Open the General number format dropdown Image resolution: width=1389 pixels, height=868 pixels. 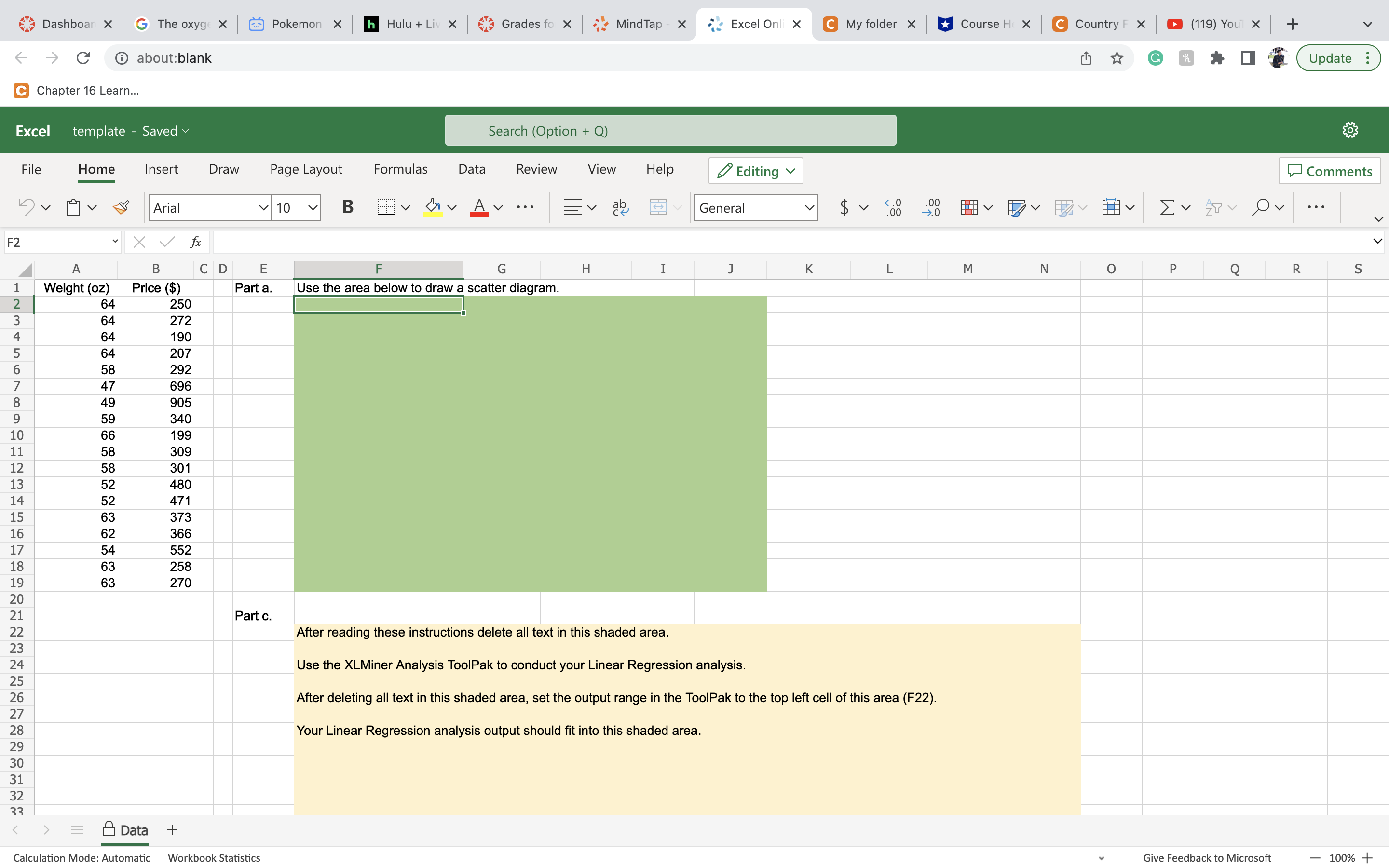coord(809,207)
